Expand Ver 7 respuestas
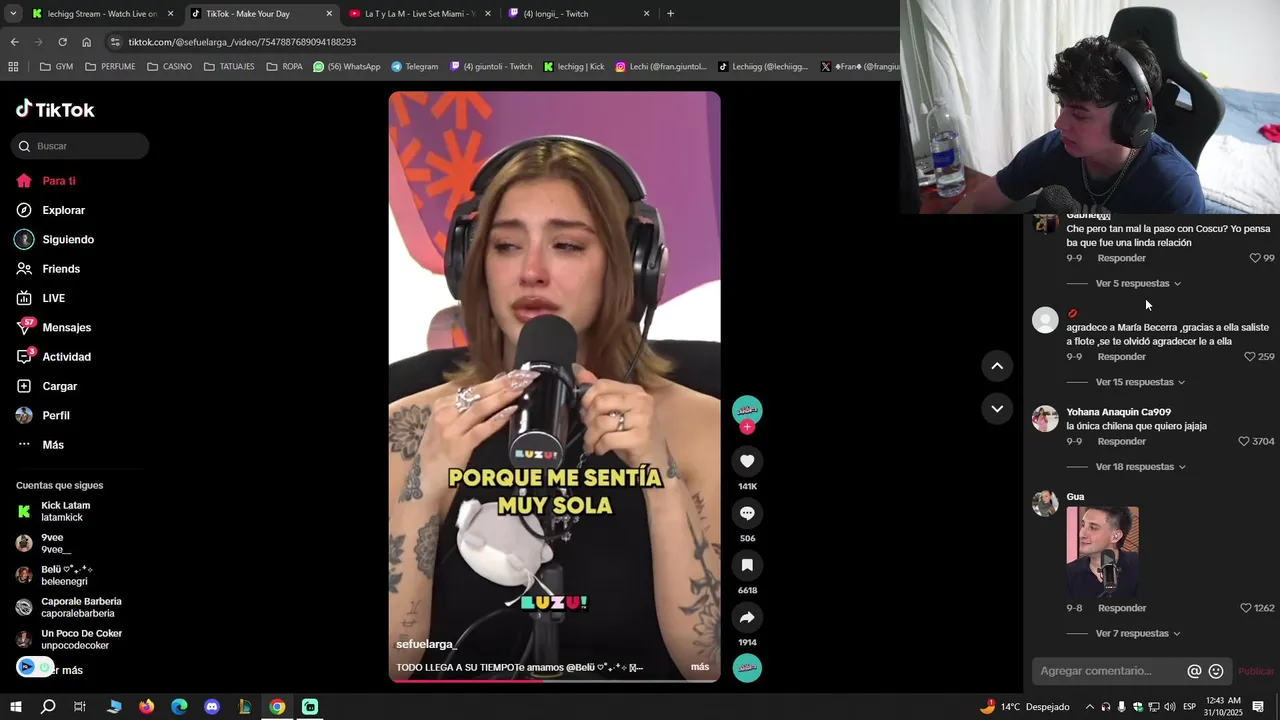 click(1138, 634)
